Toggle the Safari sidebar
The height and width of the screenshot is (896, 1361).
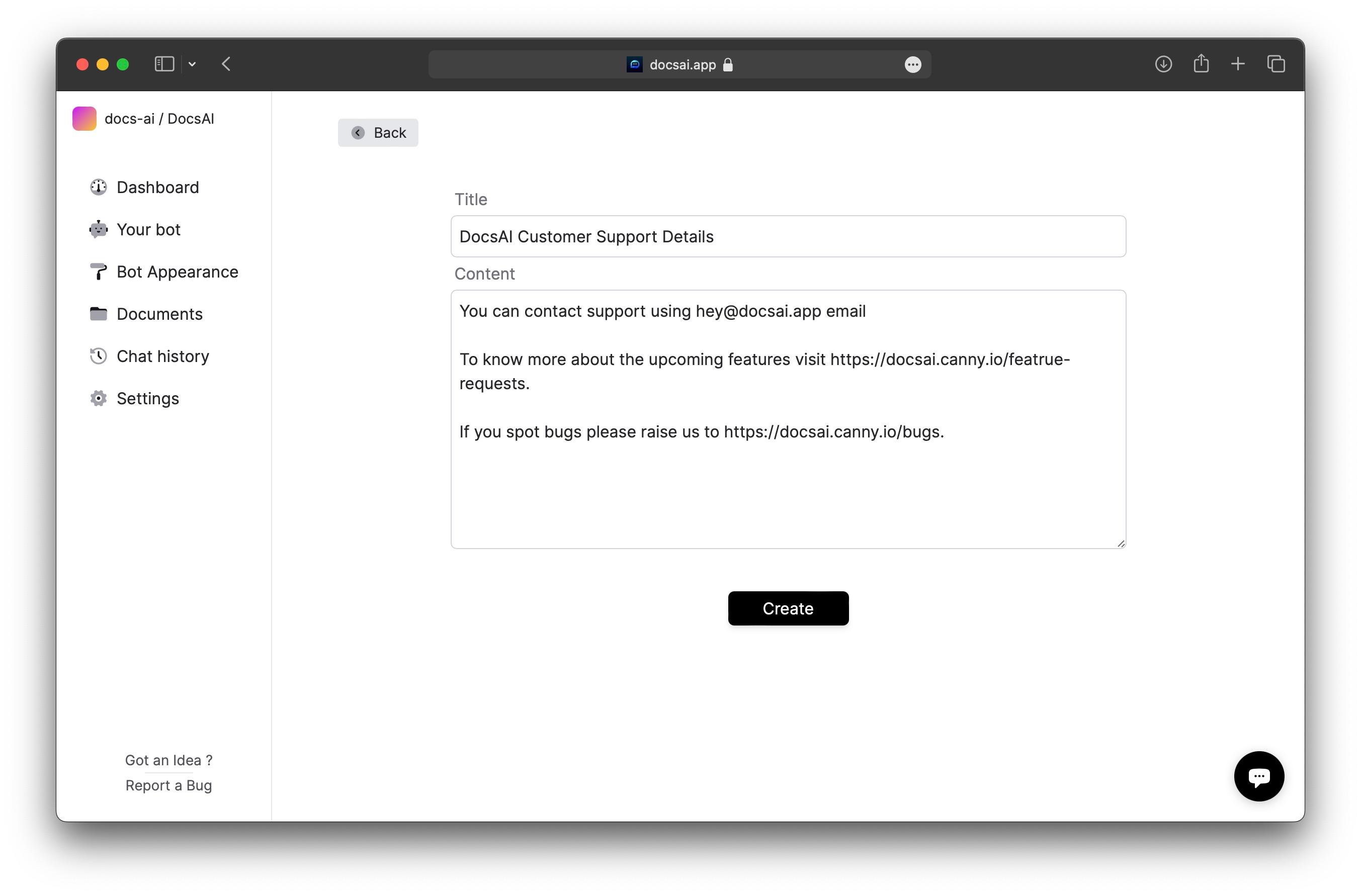[164, 64]
